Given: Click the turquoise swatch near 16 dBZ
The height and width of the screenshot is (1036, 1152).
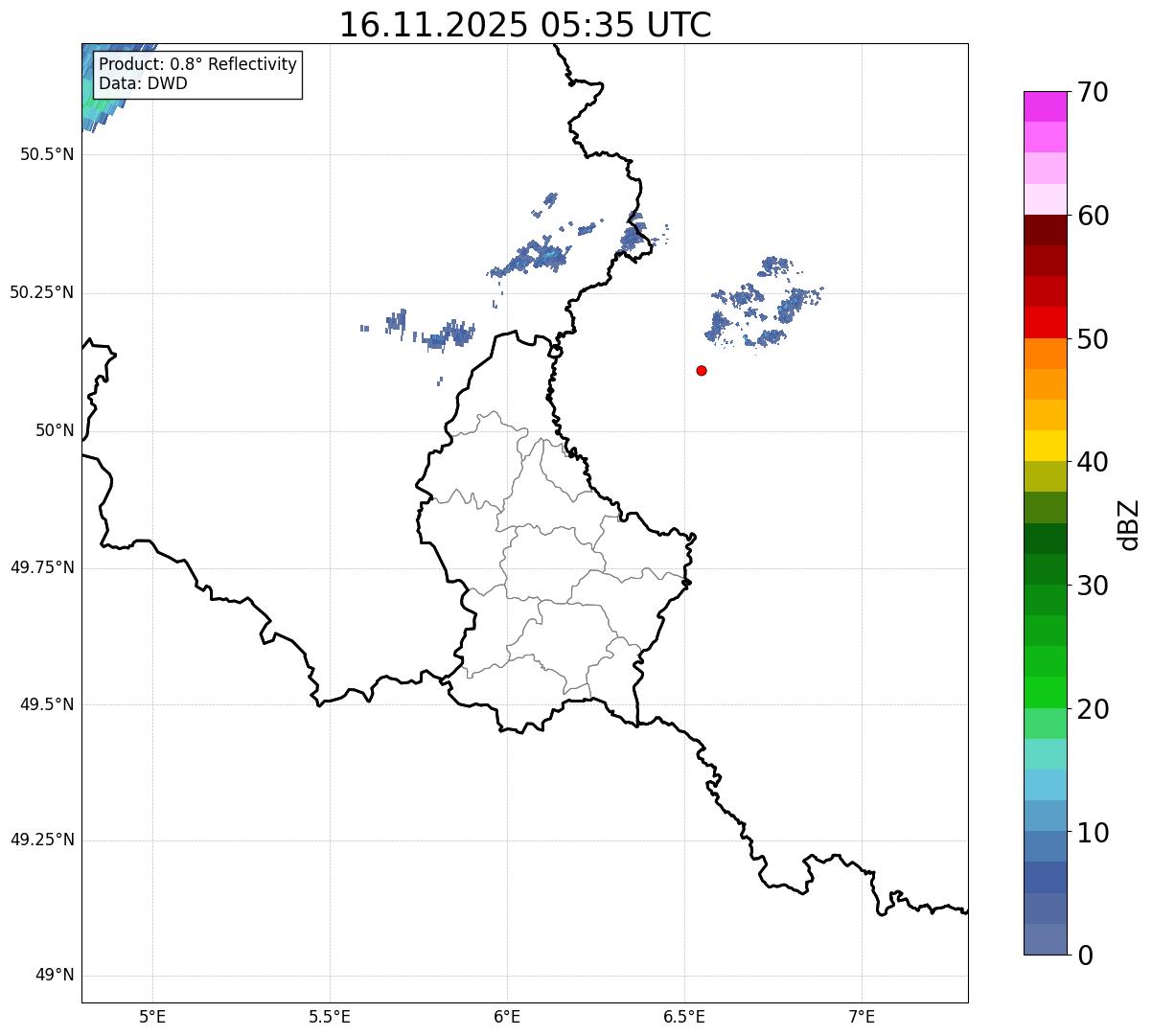Looking at the screenshot, I should 1045,754.
